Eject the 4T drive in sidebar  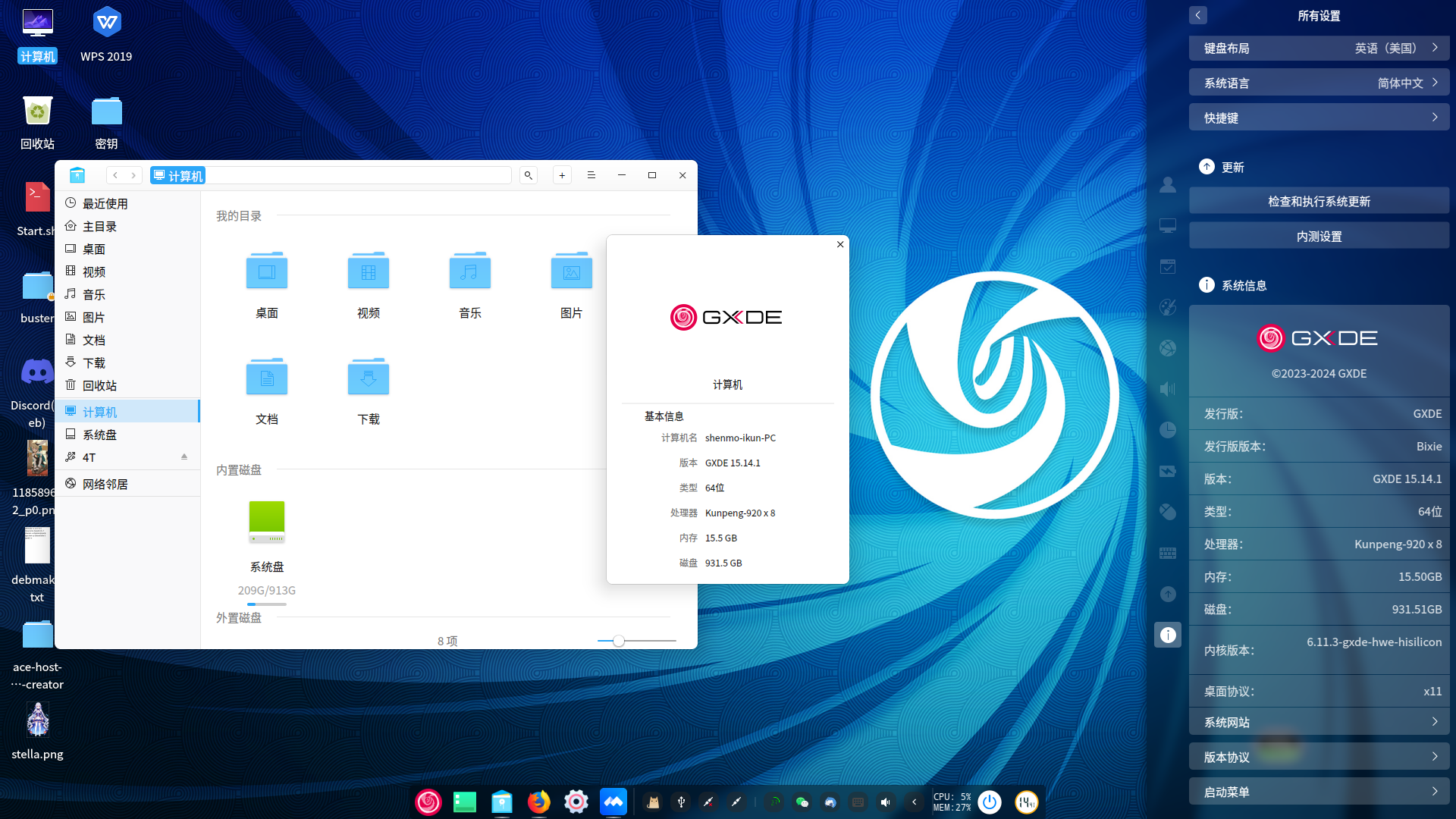pyautogui.click(x=184, y=457)
